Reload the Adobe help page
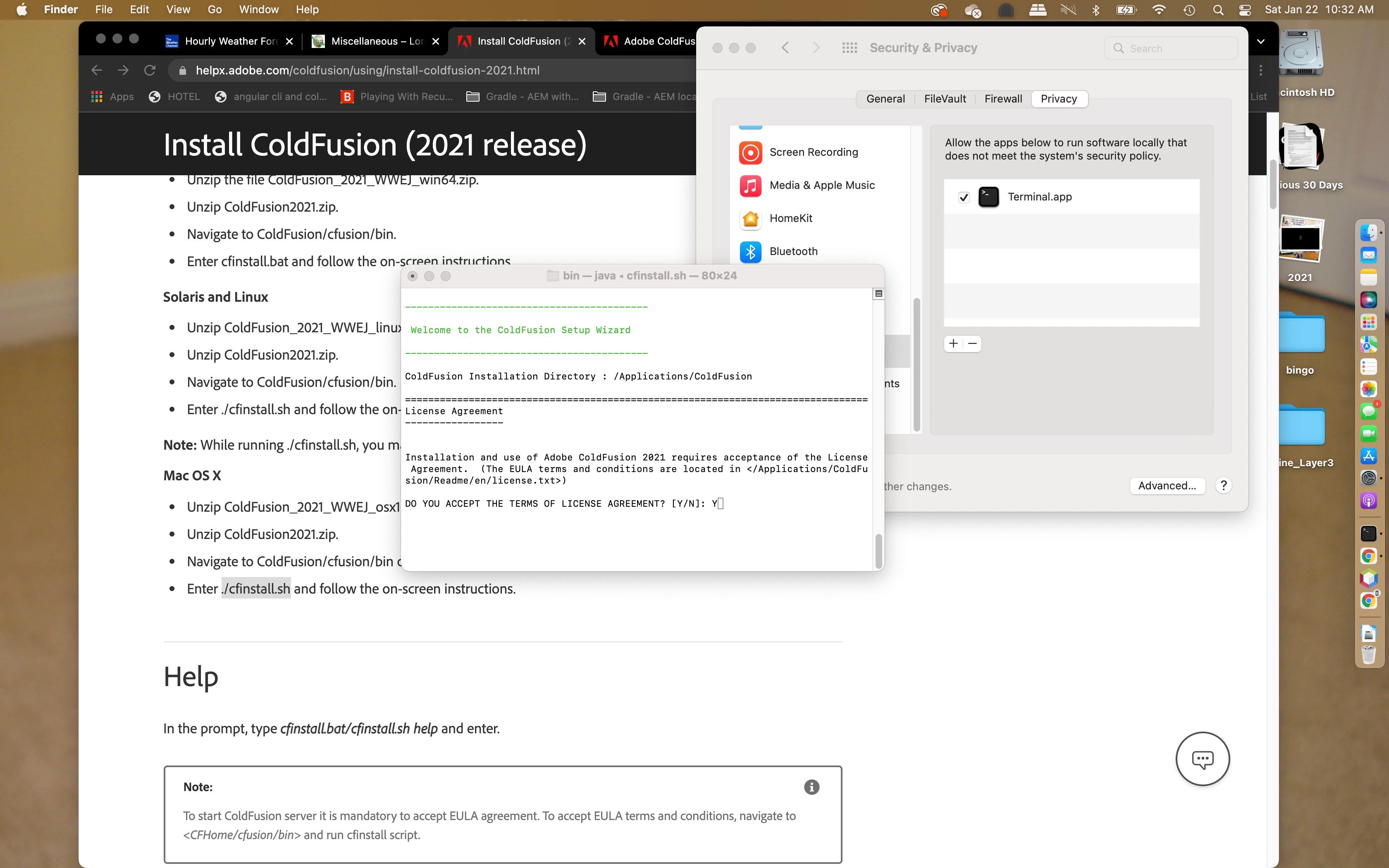Viewport: 1389px width, 868px height. pos(150,71)
